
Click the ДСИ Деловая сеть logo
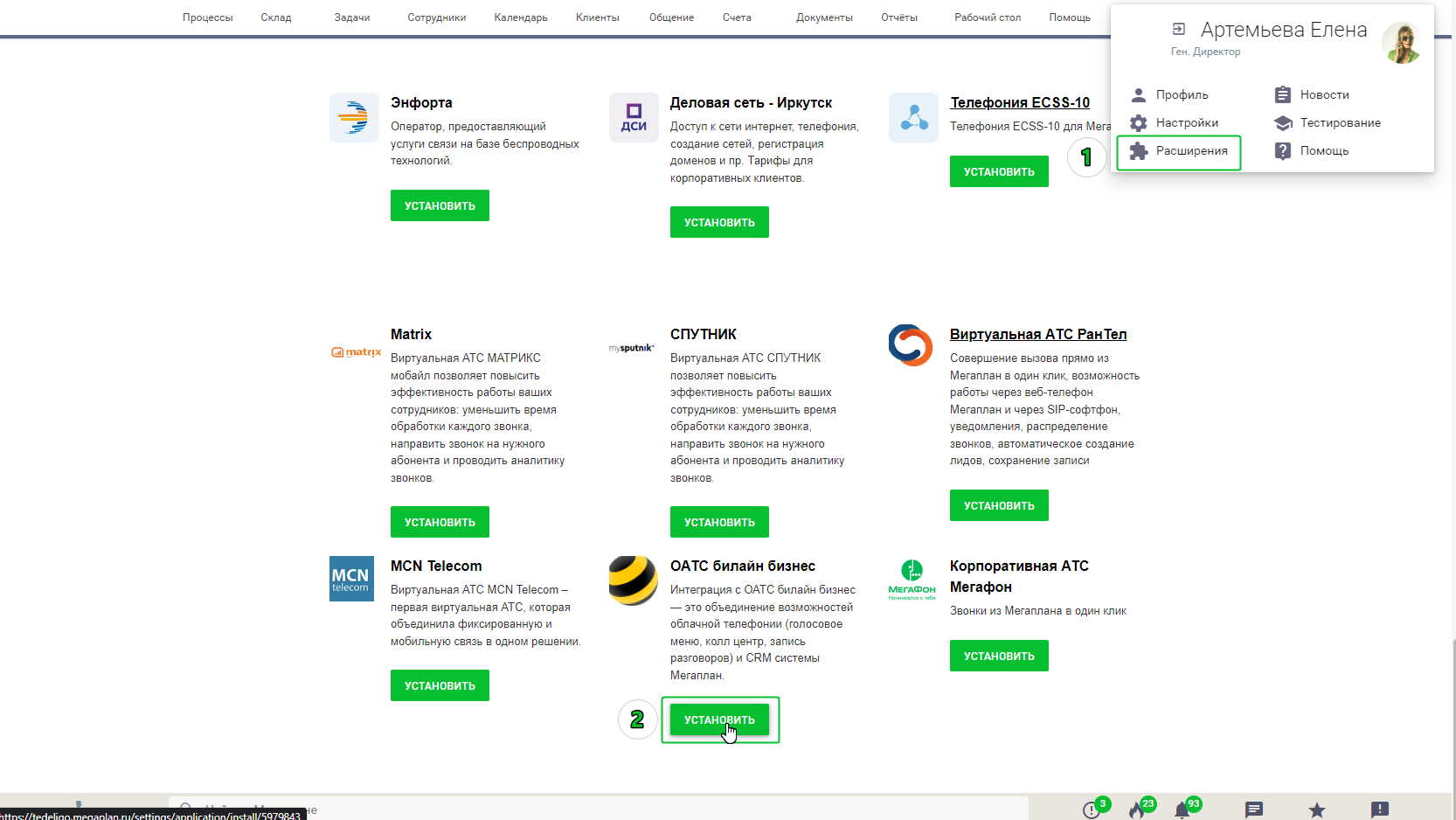[x=634, y=117]
